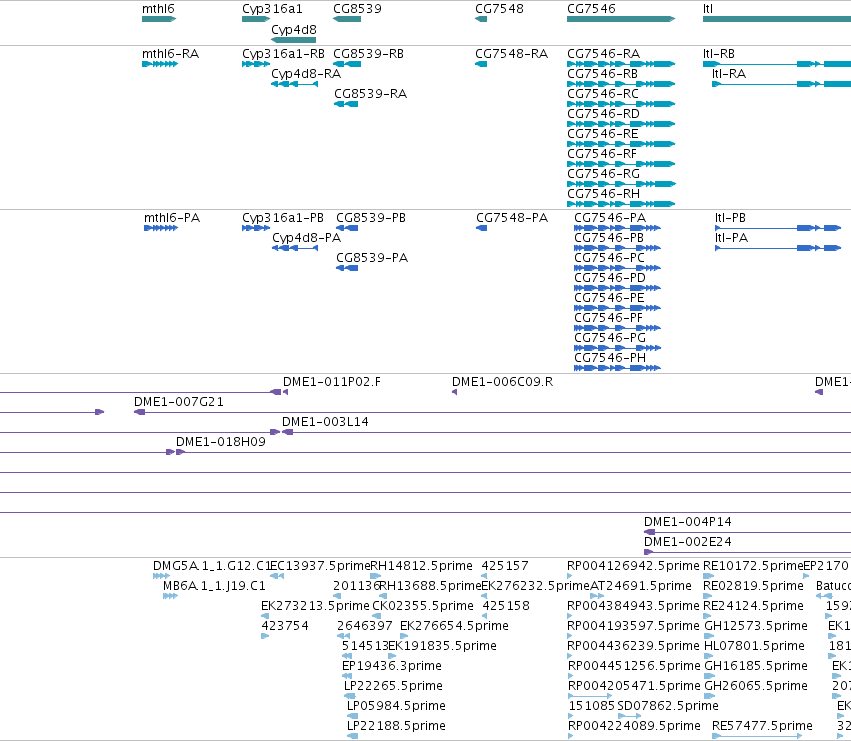Viewport: 851px width, 741px height.
Task: Select EST MB6A.1_1.J19.C1
Action: [170, 596]
